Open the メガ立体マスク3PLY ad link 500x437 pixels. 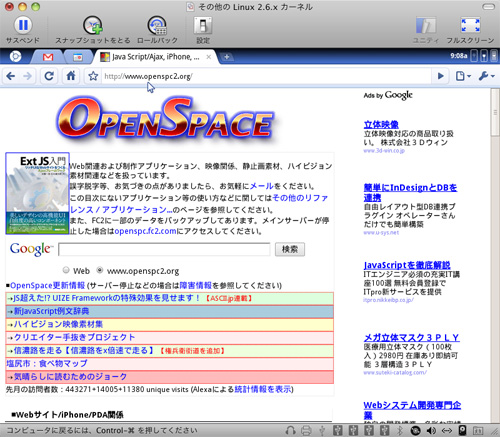pyautogui.click(x=411, y=338)
